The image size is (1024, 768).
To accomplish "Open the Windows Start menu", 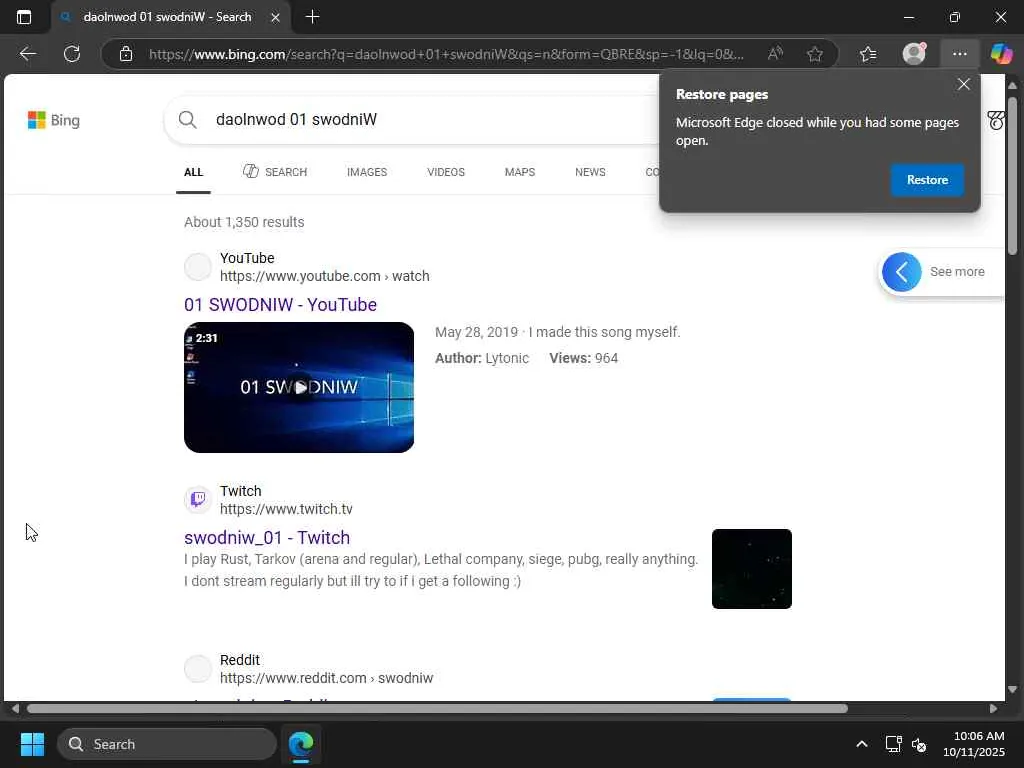I will coord(32,744).
